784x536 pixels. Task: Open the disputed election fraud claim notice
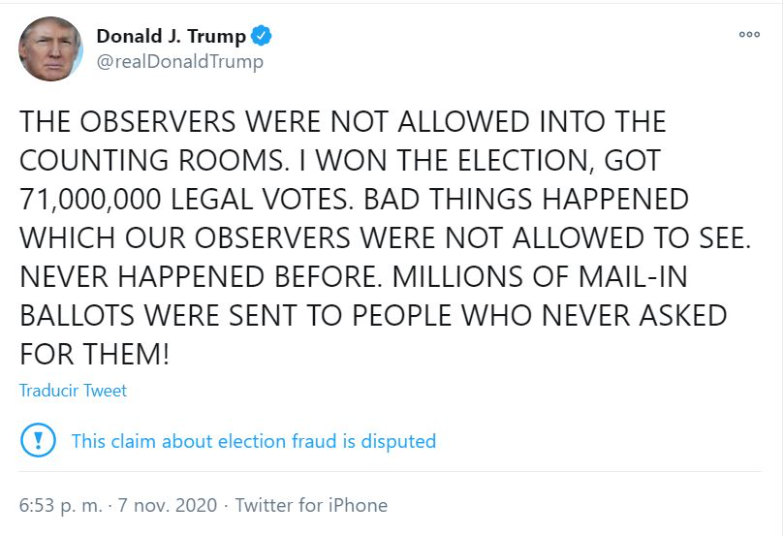click(x=253, y=441)
